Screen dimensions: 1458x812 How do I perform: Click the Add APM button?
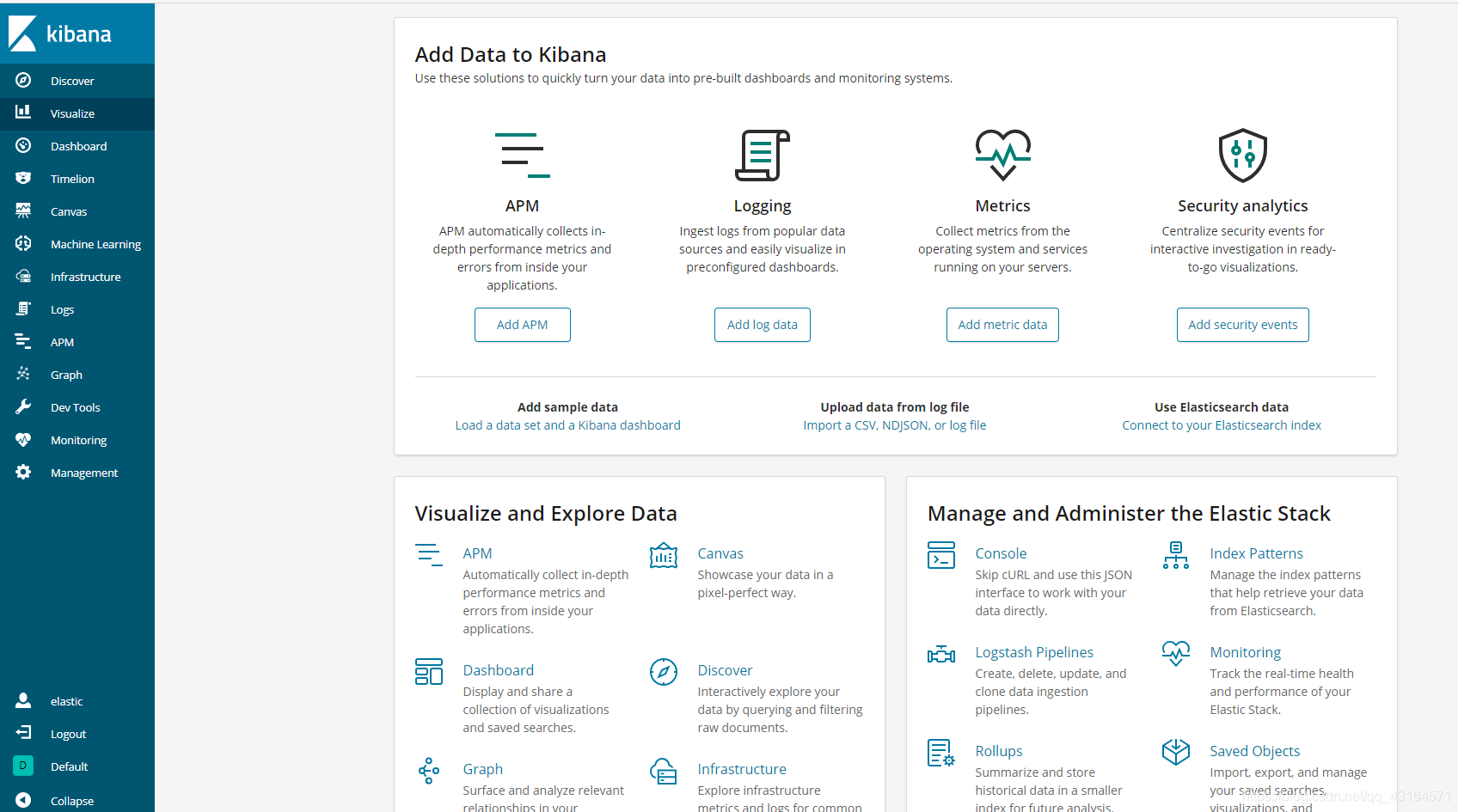pyautogui.click(x=522, y=325)
